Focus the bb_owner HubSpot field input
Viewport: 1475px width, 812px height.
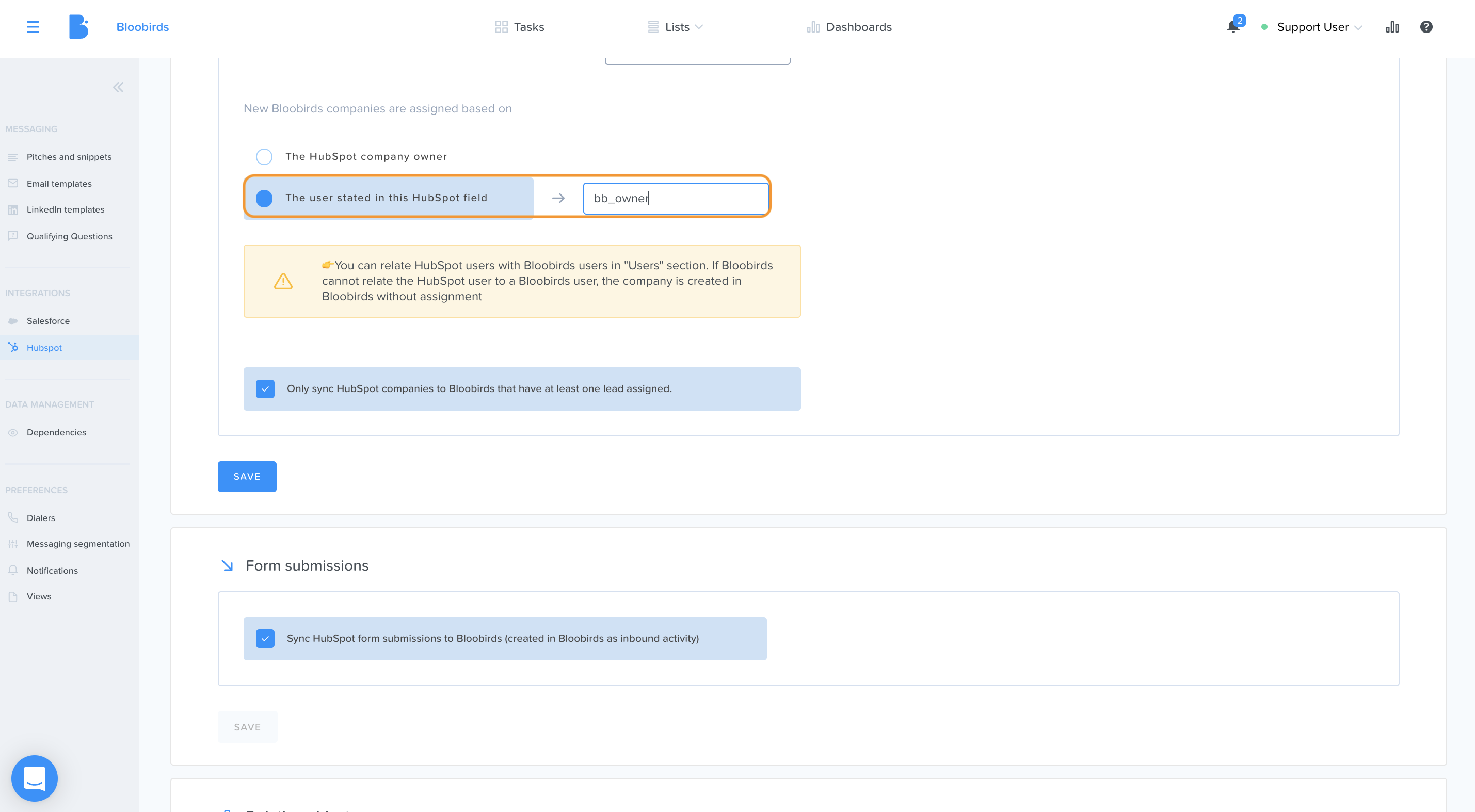coord(676,198)
